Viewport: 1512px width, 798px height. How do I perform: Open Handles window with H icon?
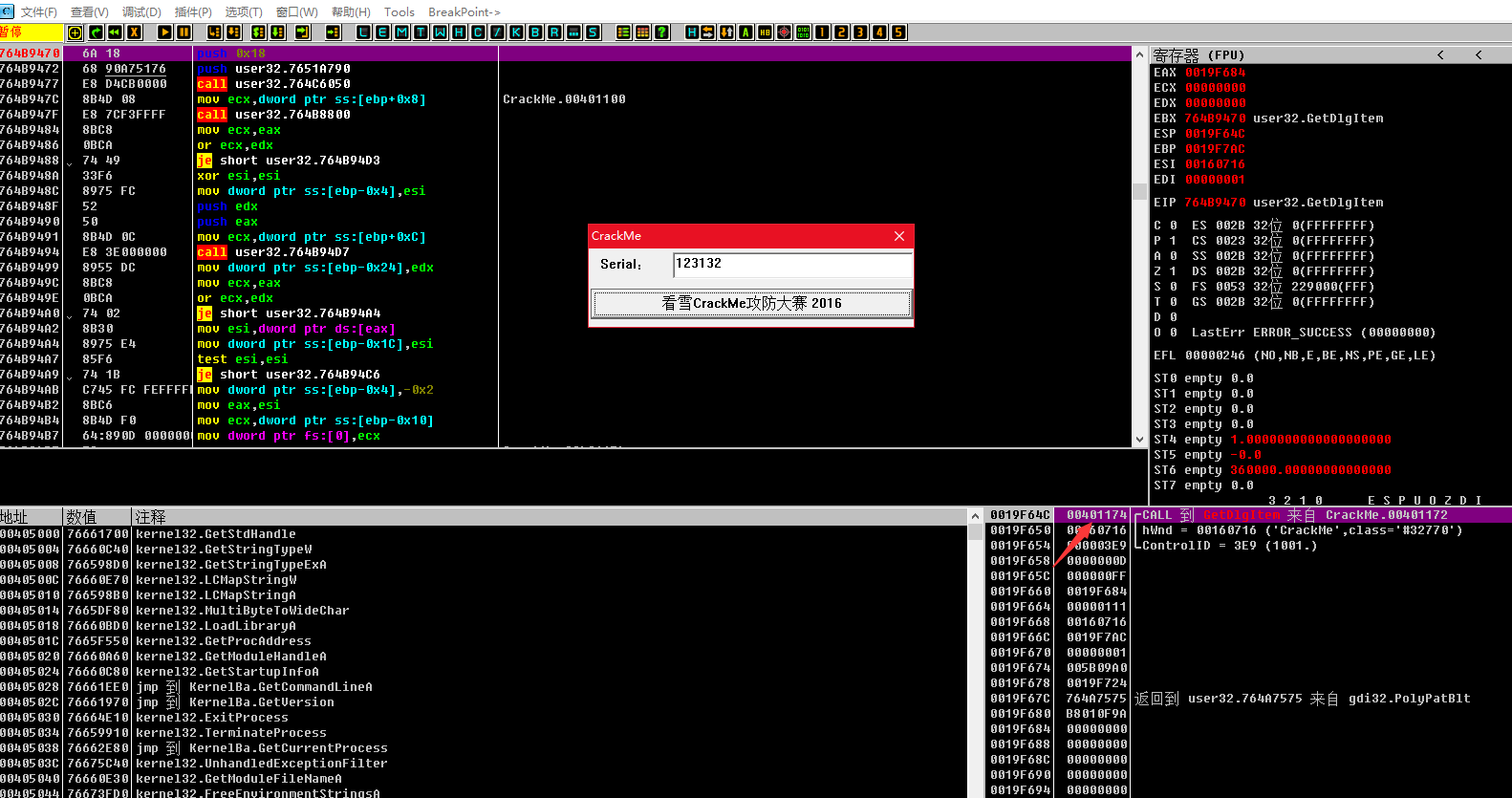[459, 32]
